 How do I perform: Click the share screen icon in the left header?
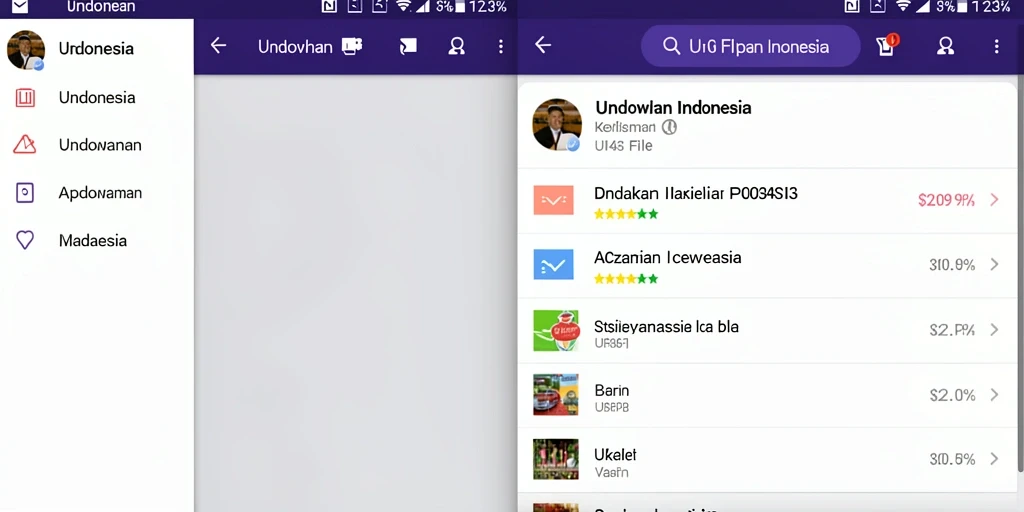click(408, 46)
